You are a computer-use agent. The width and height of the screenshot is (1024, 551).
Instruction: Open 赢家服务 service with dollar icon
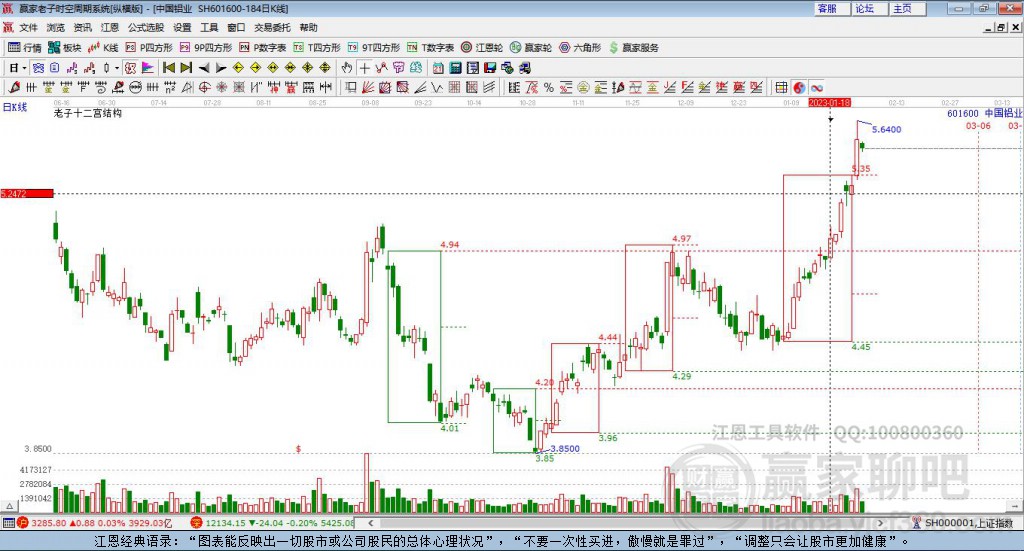click(633, 48)
